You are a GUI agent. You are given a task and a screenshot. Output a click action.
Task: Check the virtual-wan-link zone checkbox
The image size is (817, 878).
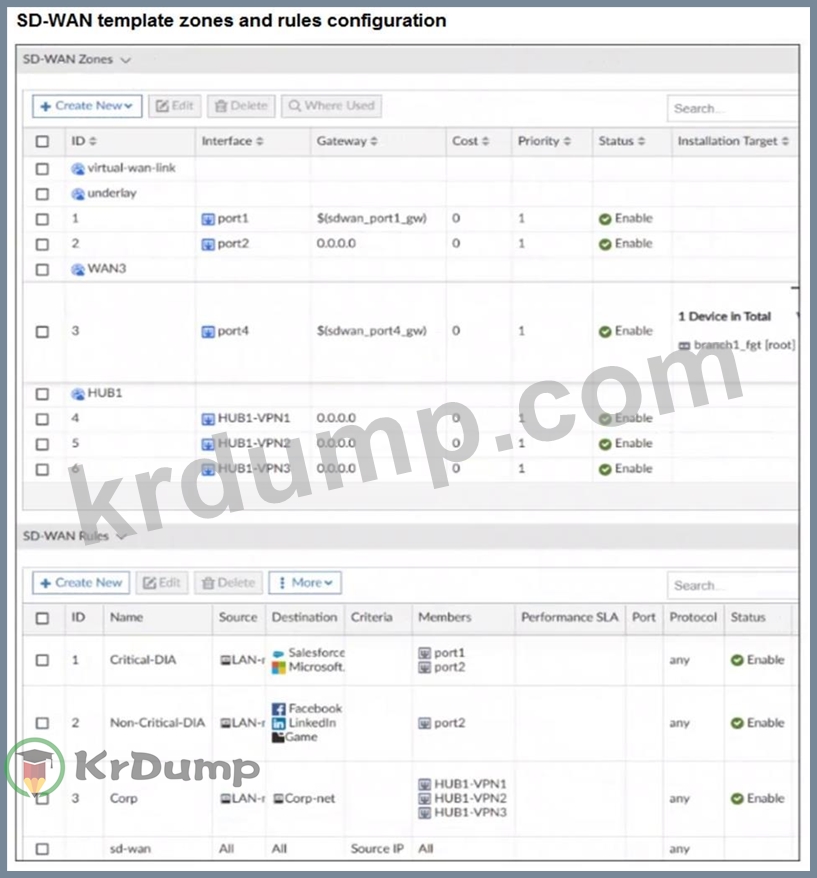point(42,169)
